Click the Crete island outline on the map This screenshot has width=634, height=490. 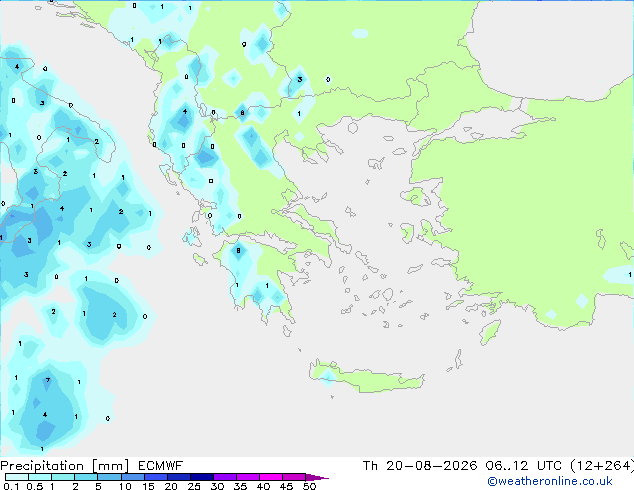coord(366,376)
